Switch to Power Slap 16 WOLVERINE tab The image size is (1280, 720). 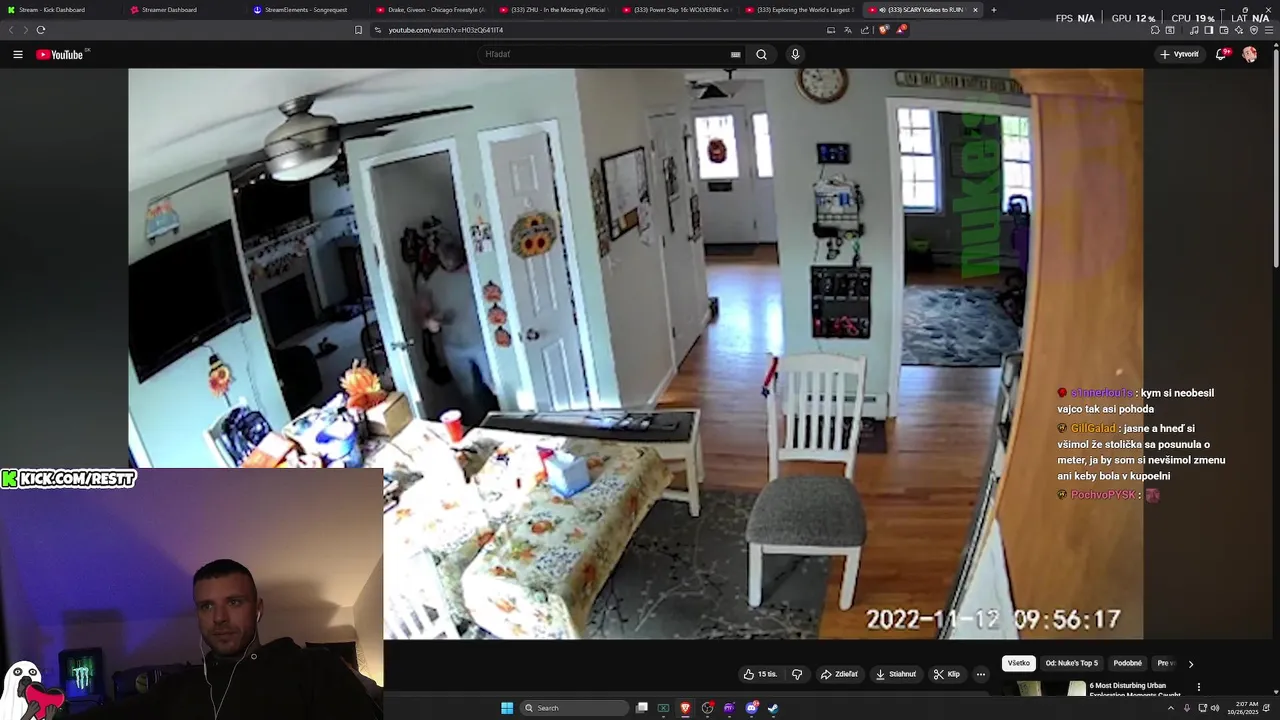[x=677, y=10]
